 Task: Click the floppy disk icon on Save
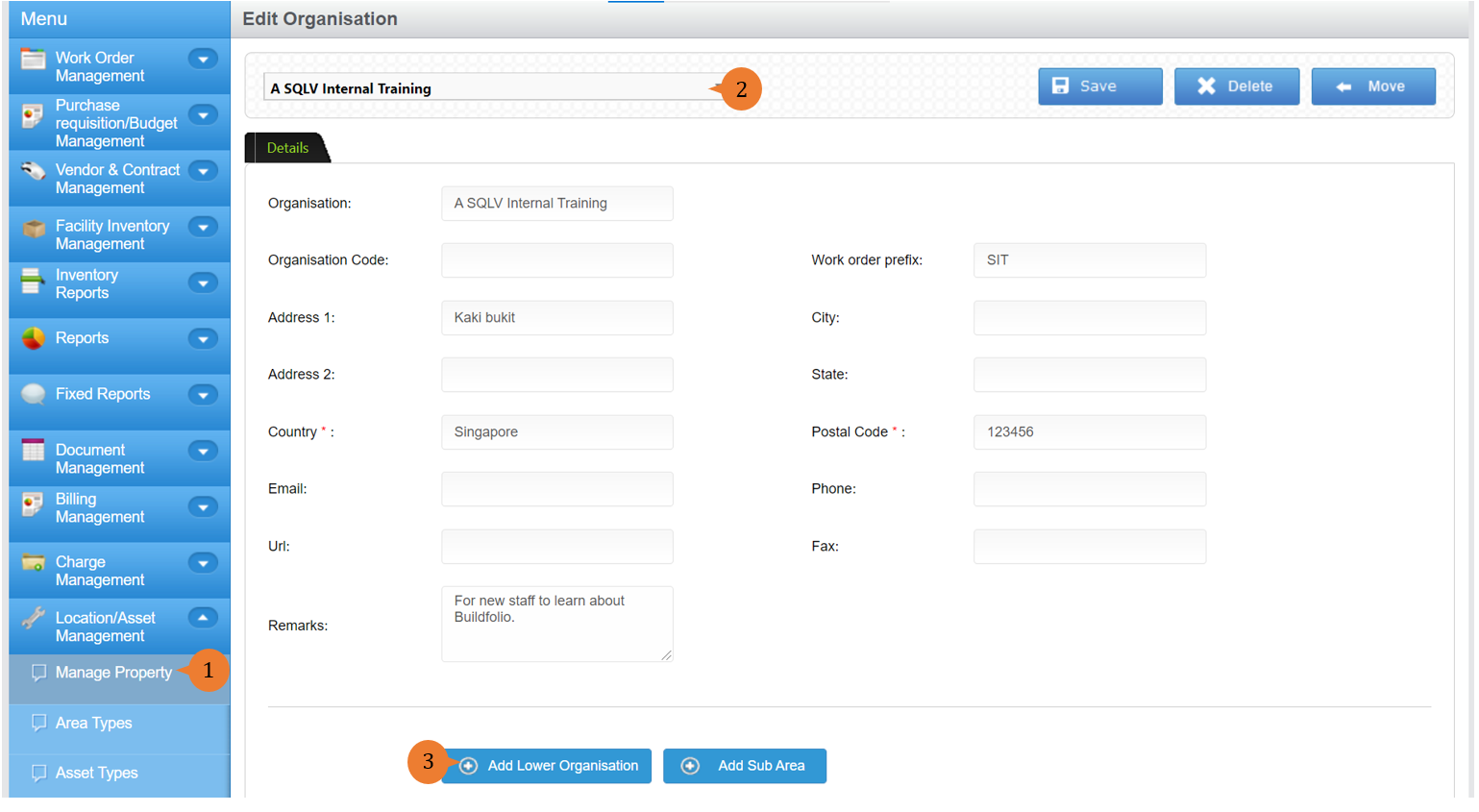[1060, 86]
